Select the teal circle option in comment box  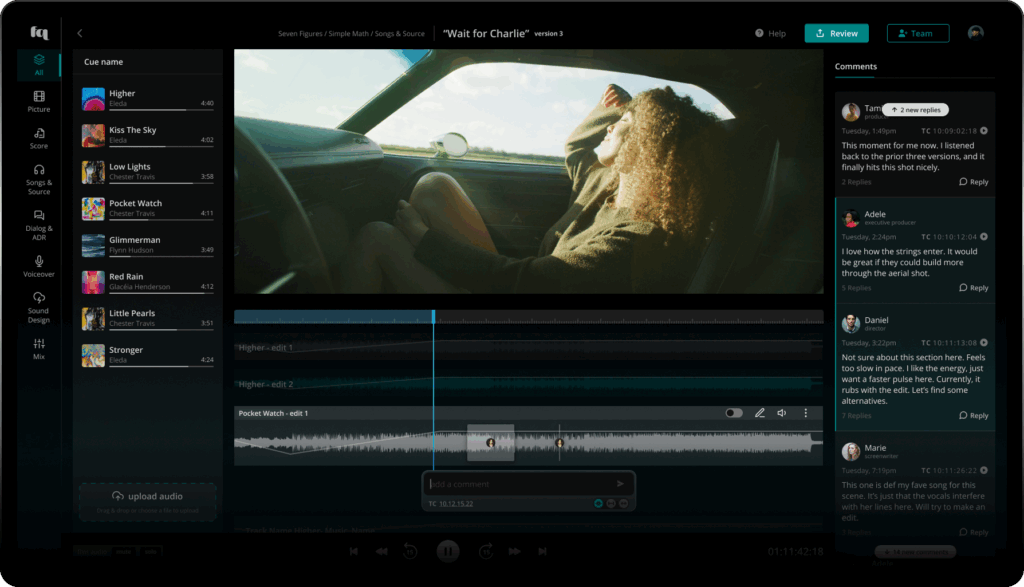coord(598,503)
